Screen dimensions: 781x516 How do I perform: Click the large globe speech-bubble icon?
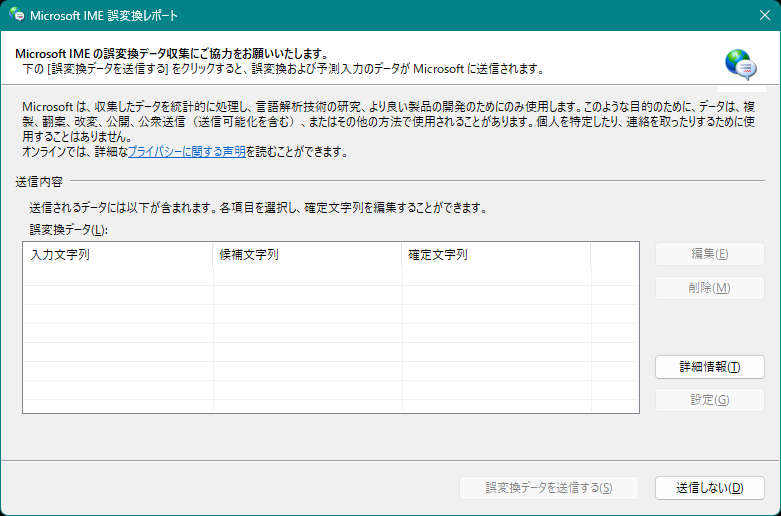741,65
